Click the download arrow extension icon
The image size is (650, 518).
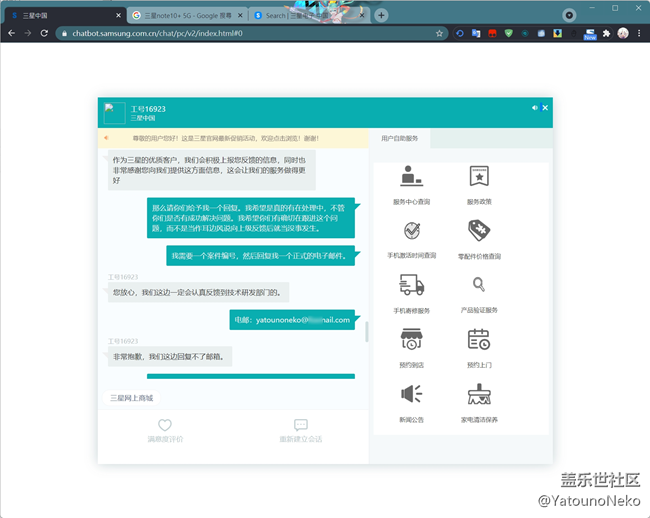click(558, 33)
